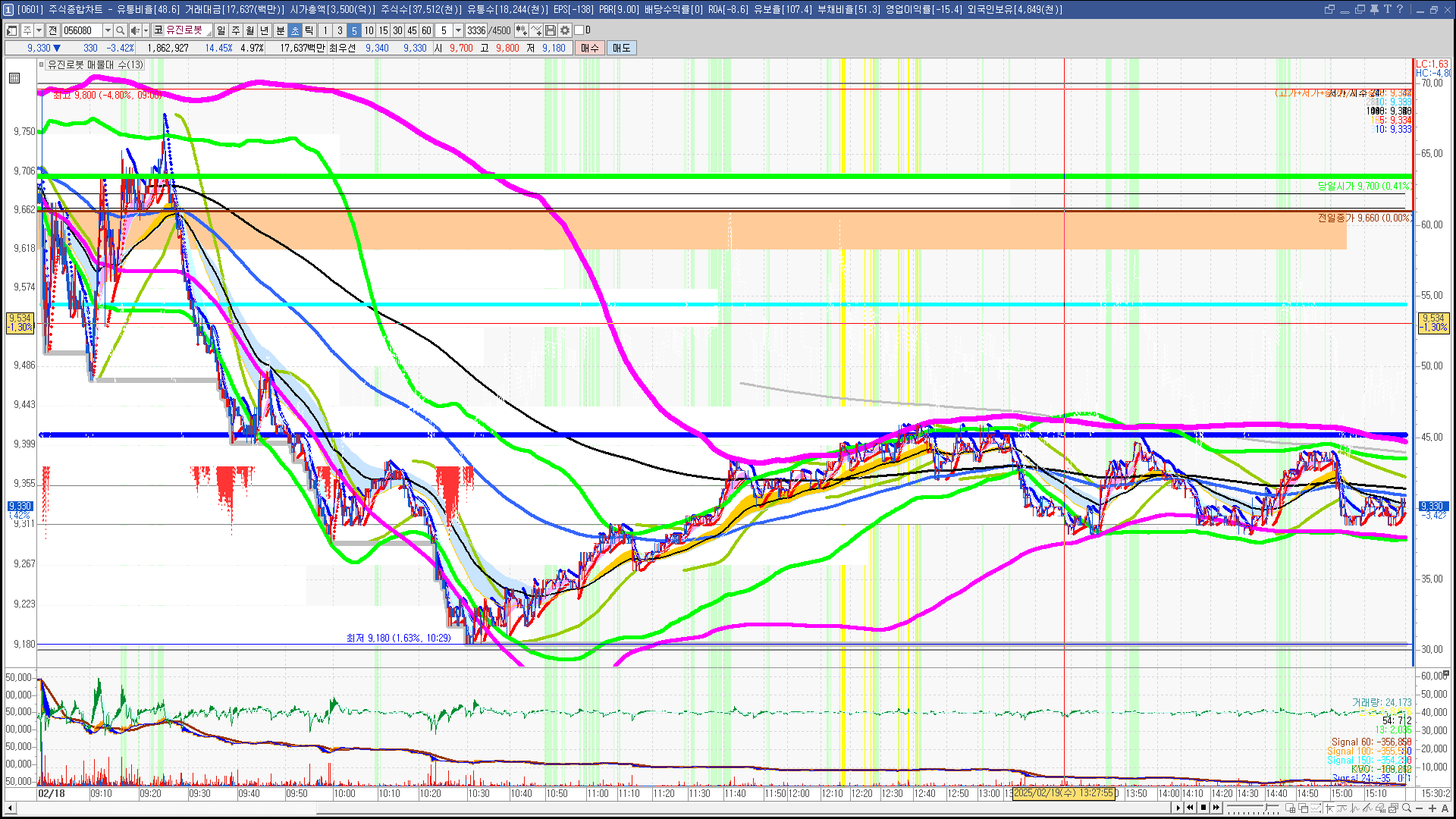Click the stock code search magnifier icon

coord(120,30)
